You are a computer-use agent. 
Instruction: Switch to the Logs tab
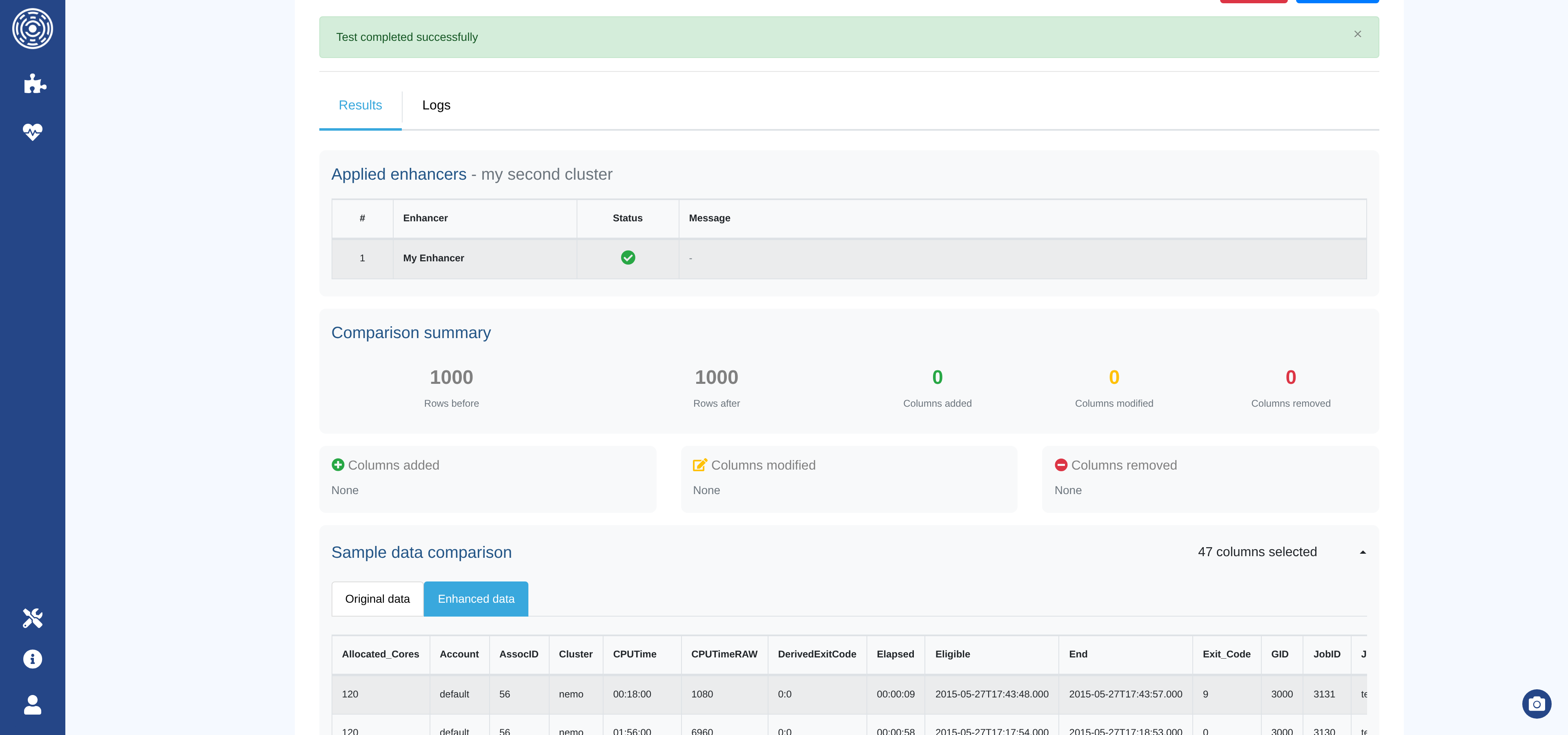coord(436,105)
